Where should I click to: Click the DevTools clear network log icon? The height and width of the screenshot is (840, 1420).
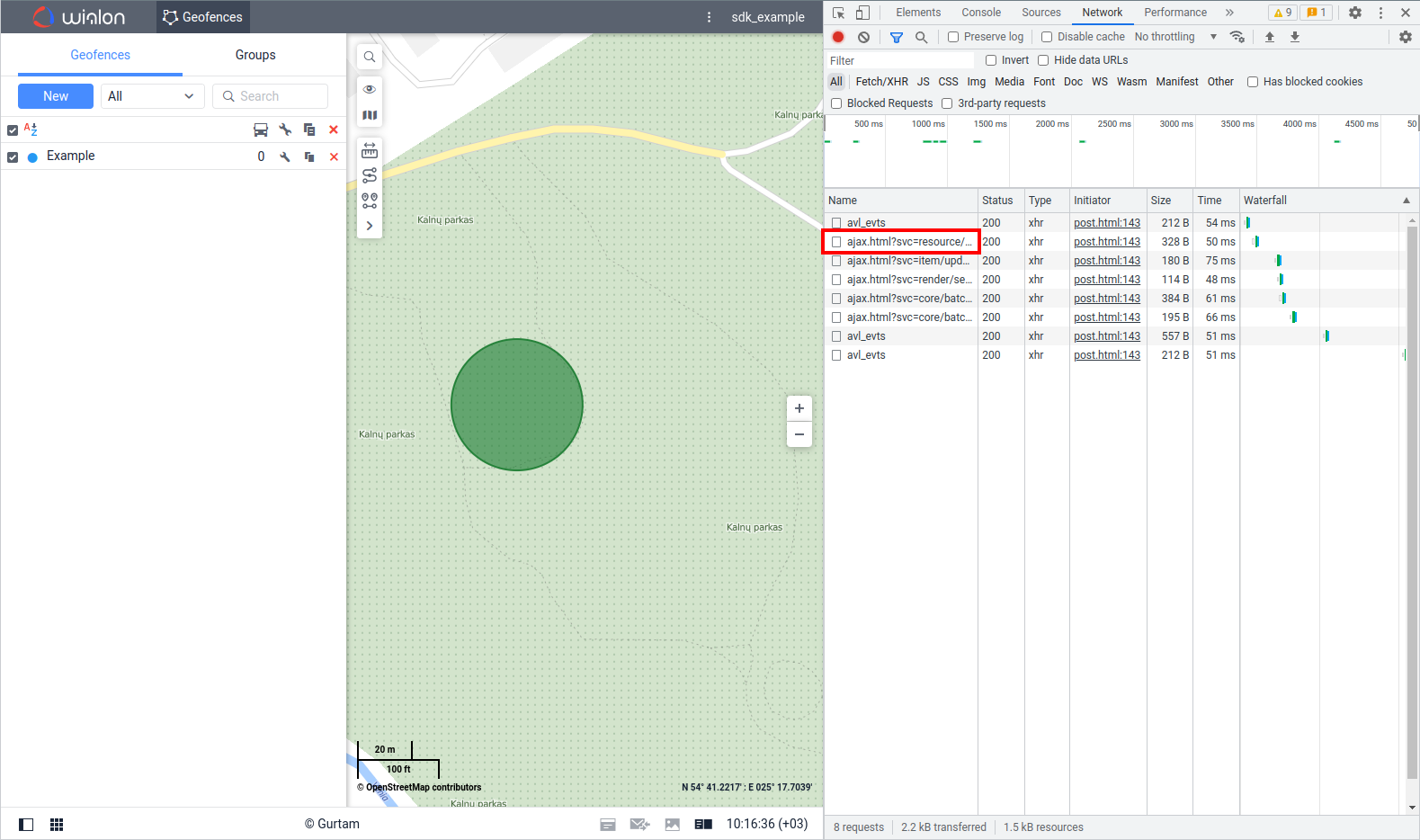click(x=863, y=37)
